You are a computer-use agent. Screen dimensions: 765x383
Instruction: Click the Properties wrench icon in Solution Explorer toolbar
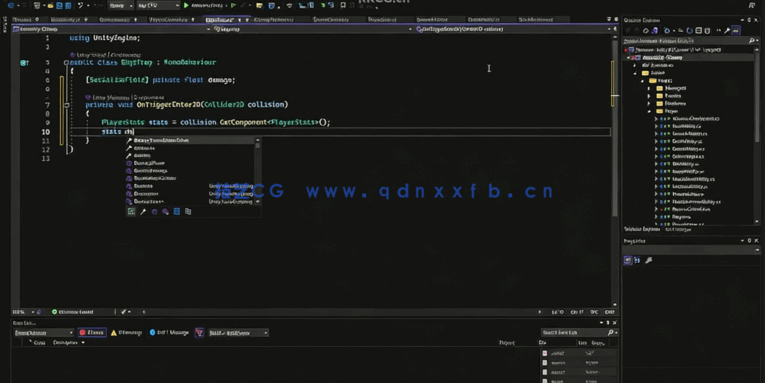point(726,31)
